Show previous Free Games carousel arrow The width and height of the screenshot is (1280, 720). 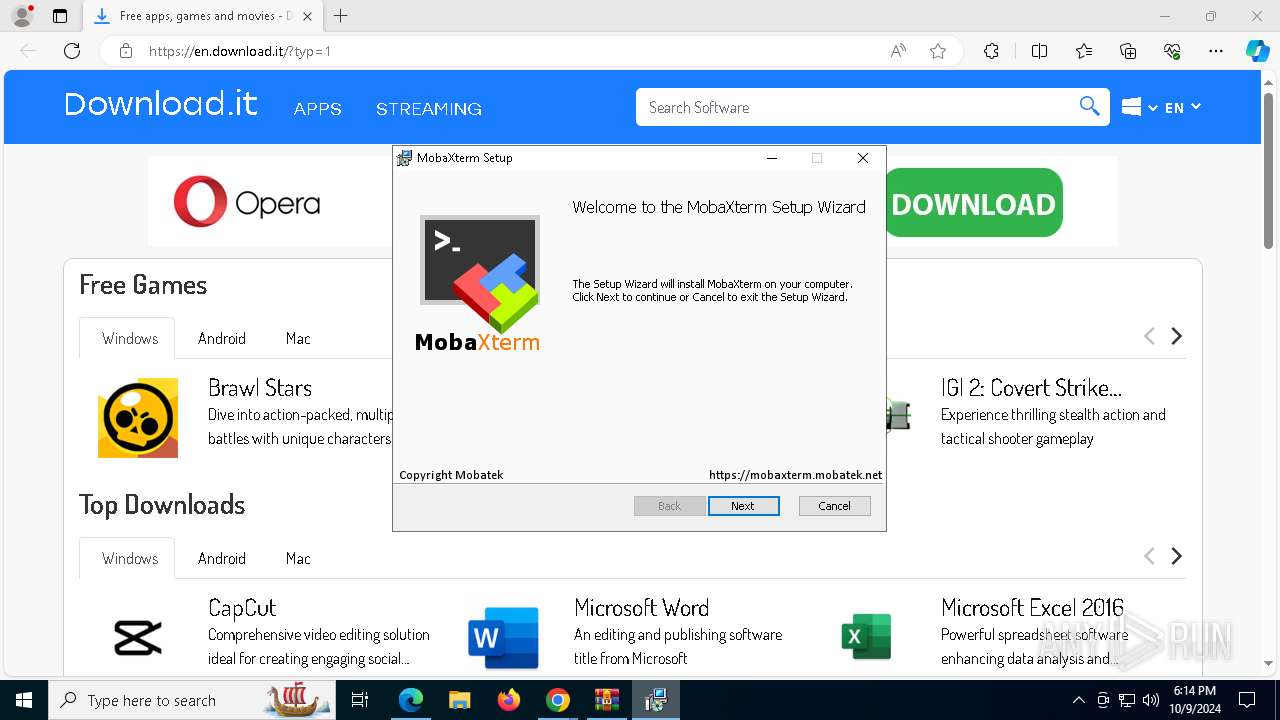[1149, 336]
